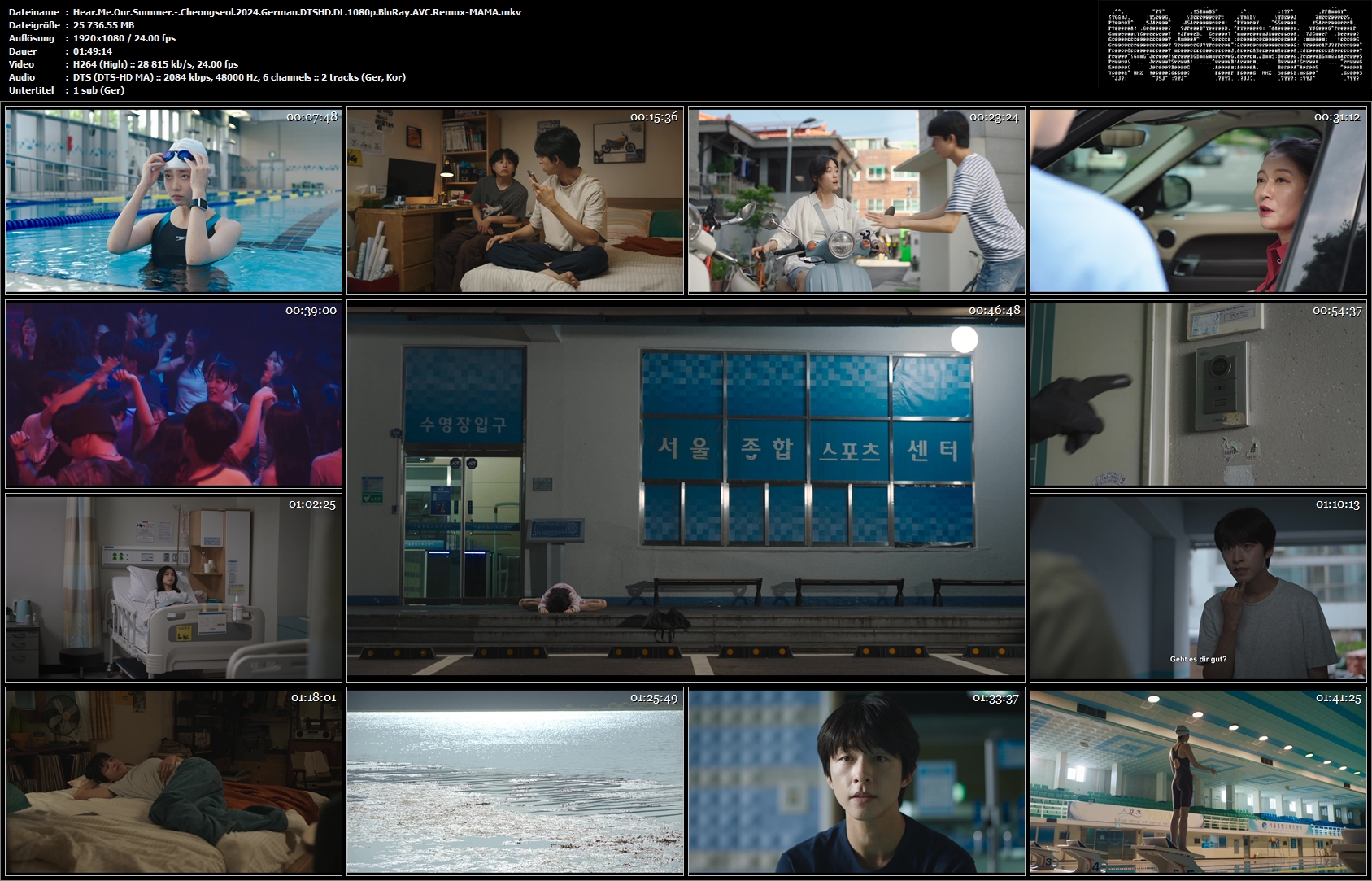The image size is (1372, 881).
Task: Open the scooter scene thumbnail at 00:23:24
Action: 856,200
